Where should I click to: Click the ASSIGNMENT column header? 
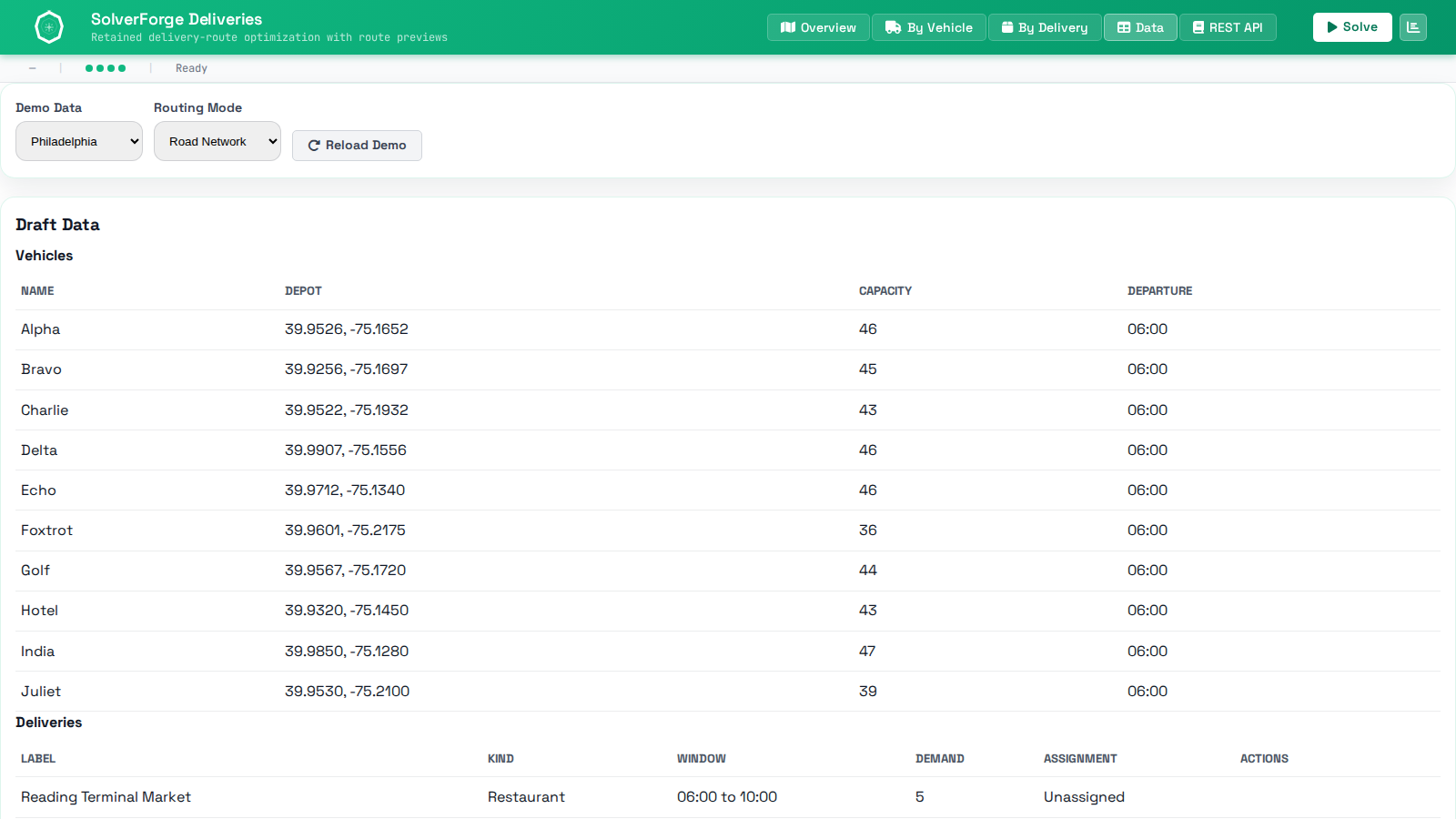pyautogui.click(x=1080, y=759)
